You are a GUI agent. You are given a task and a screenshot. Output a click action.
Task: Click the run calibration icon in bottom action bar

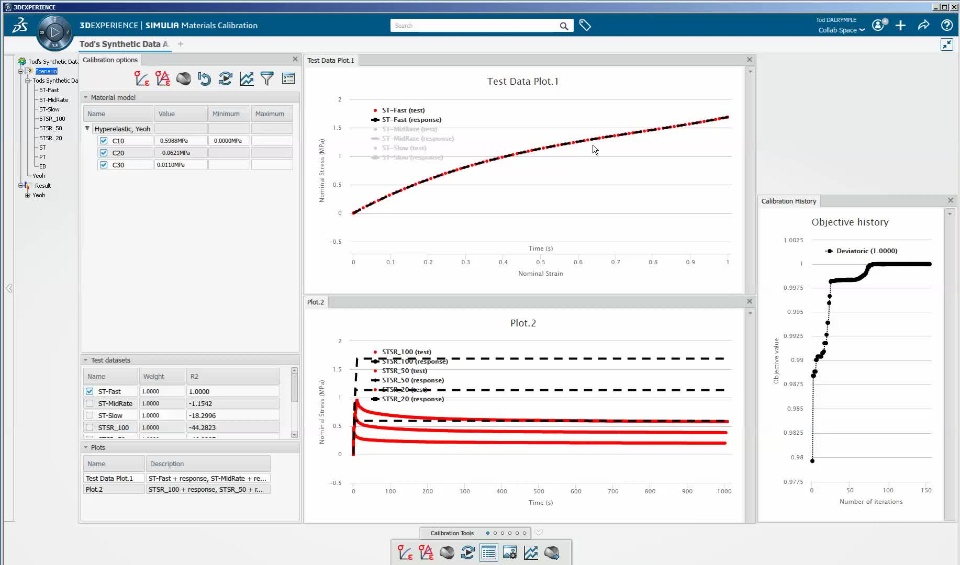(x=468, y=552)
